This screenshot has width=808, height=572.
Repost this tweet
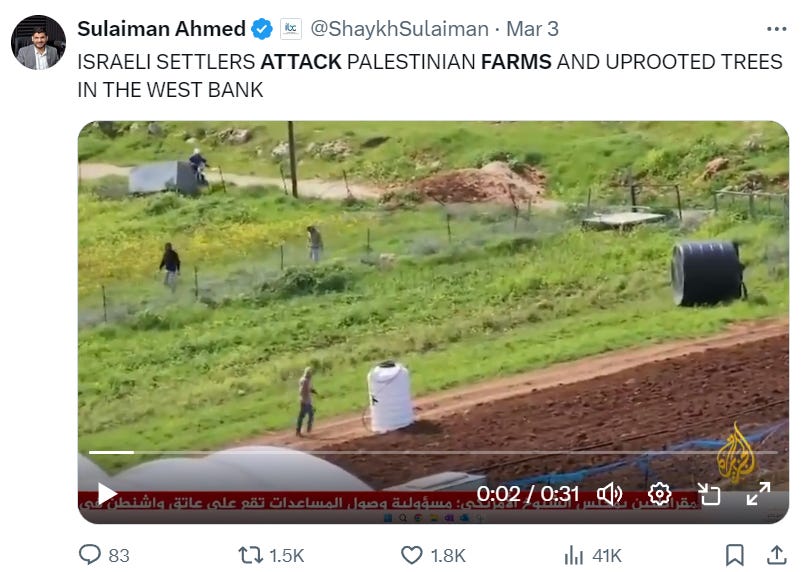250,555
